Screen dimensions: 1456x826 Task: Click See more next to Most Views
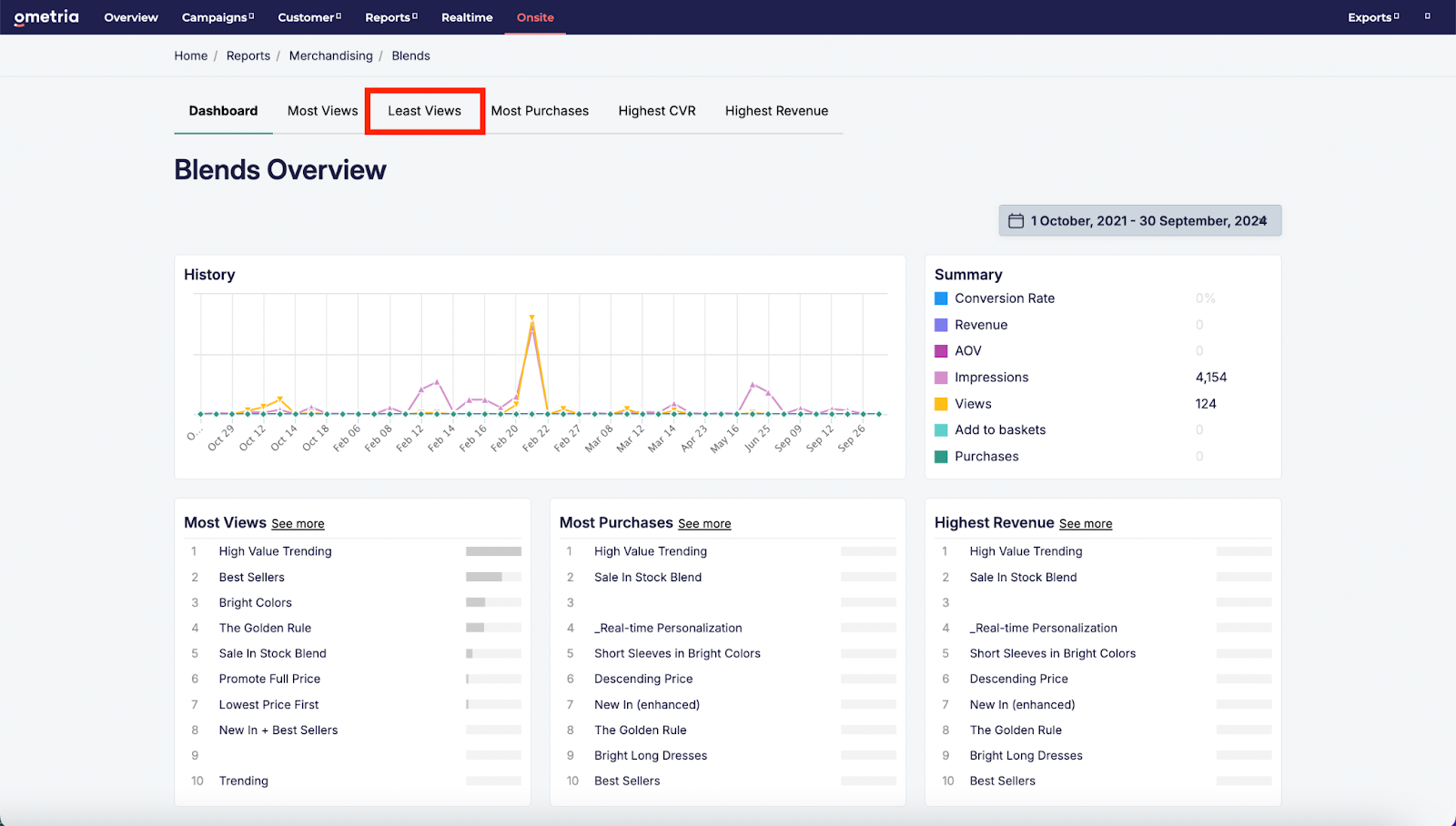(x=298, y=523)
